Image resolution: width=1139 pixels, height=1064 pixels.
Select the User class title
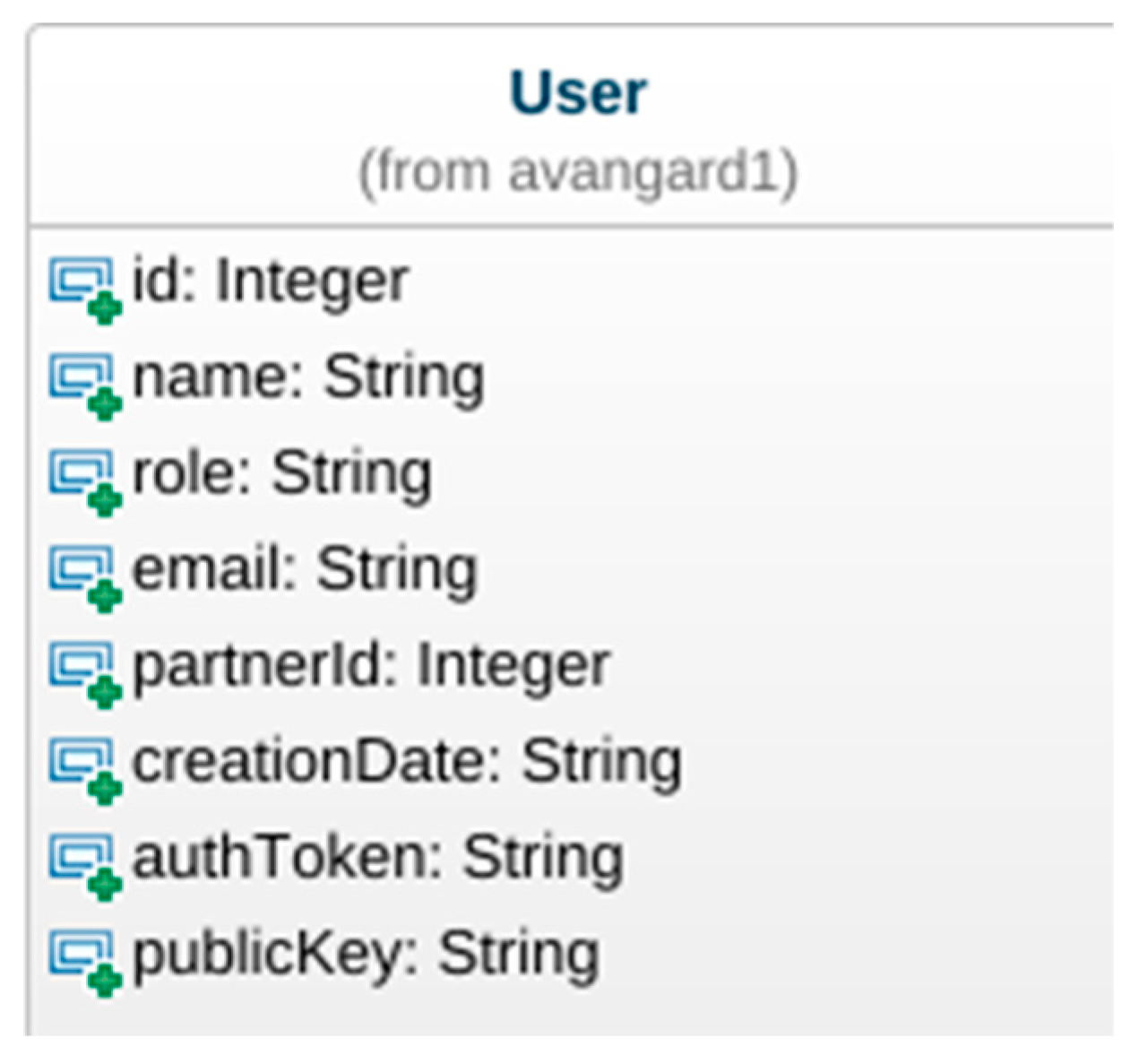(x=578, y=92)
